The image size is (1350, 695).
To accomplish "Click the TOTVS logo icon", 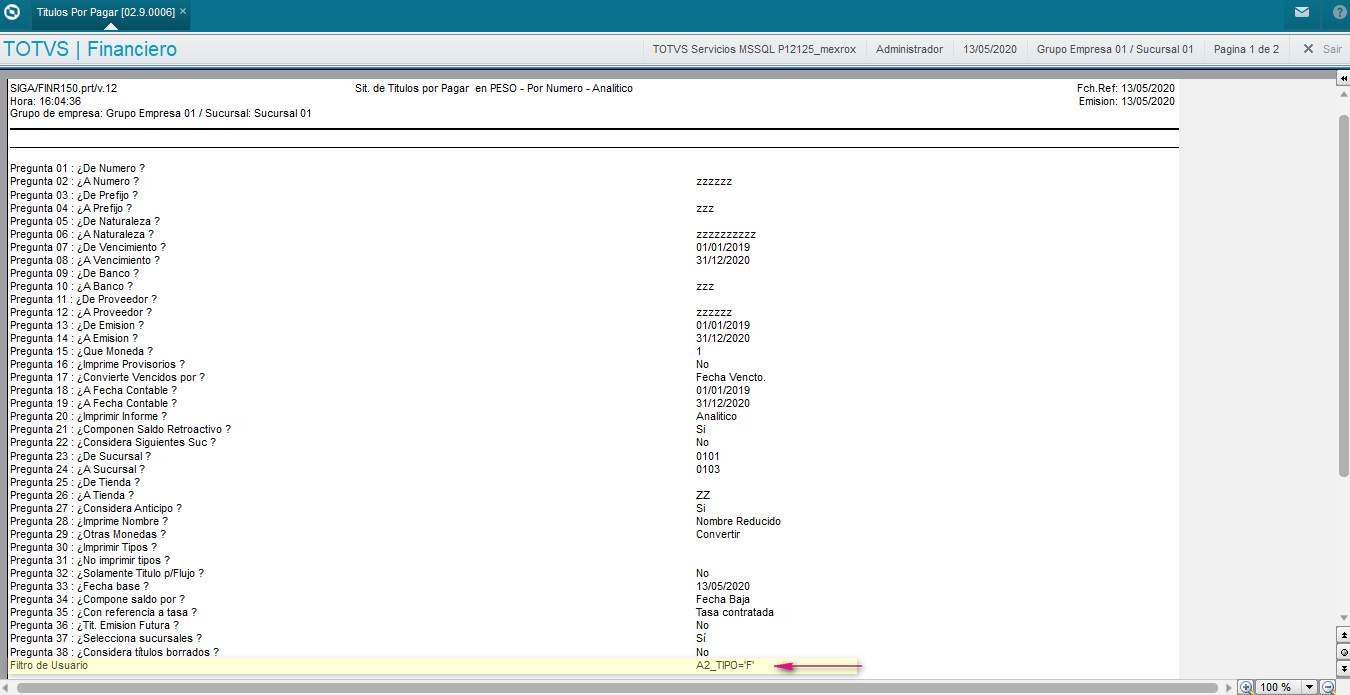I will (12, 13).
